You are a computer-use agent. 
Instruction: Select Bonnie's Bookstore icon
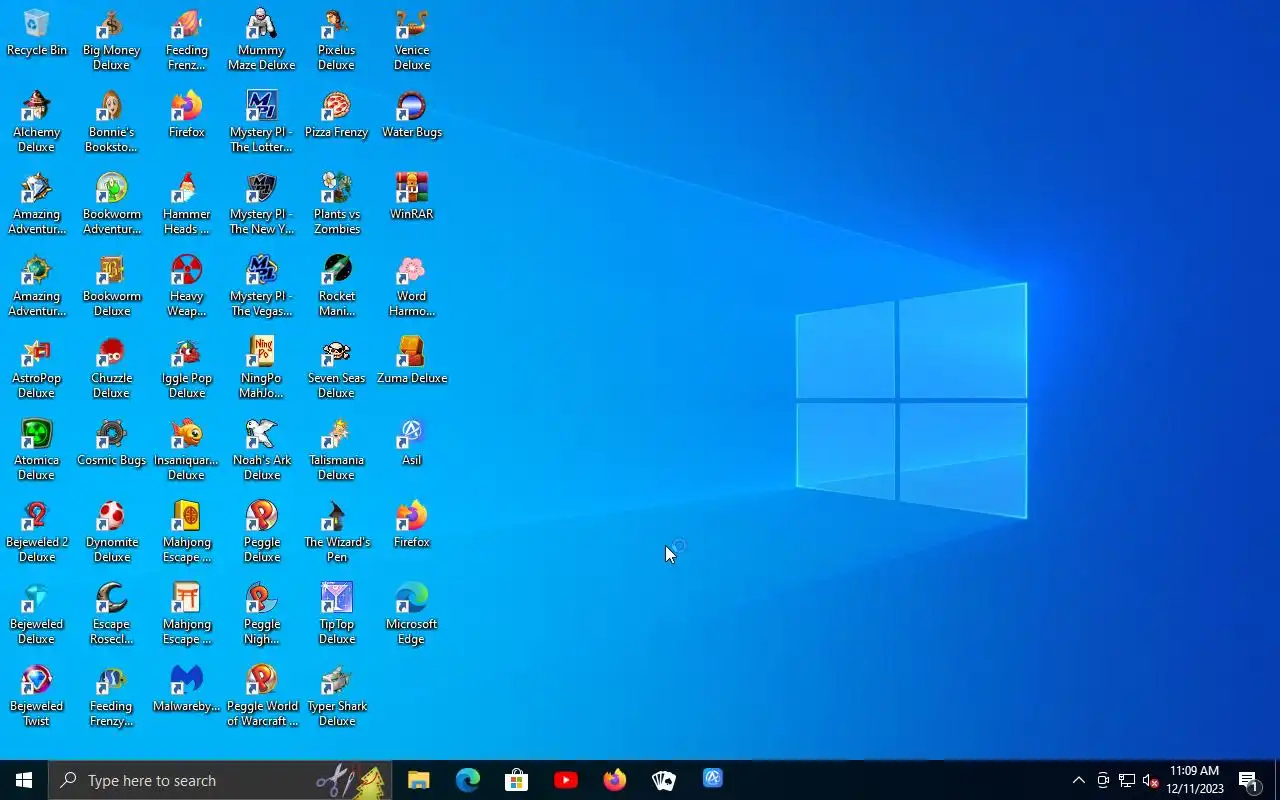(112, 122)
